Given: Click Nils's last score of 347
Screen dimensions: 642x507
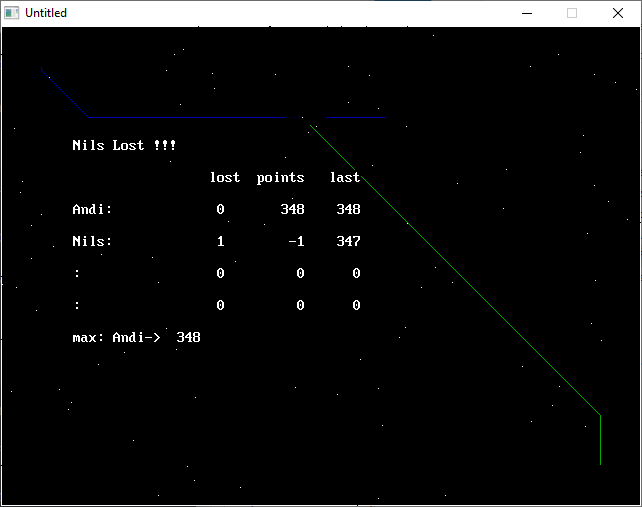Looking at the screenshot, I should tap(348, 242).
